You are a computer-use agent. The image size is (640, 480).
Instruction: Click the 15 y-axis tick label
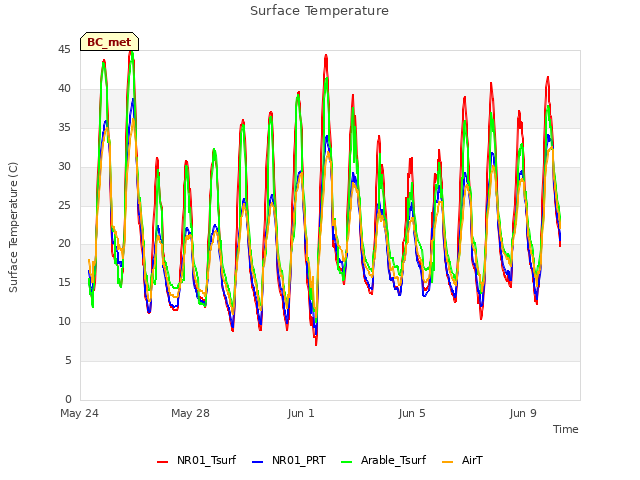tap(64, 283)
